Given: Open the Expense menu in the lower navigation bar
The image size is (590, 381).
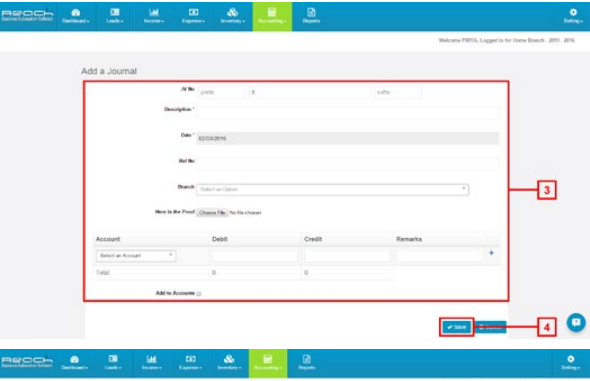Looking at the screenshot, I should (x=190, y=363).
